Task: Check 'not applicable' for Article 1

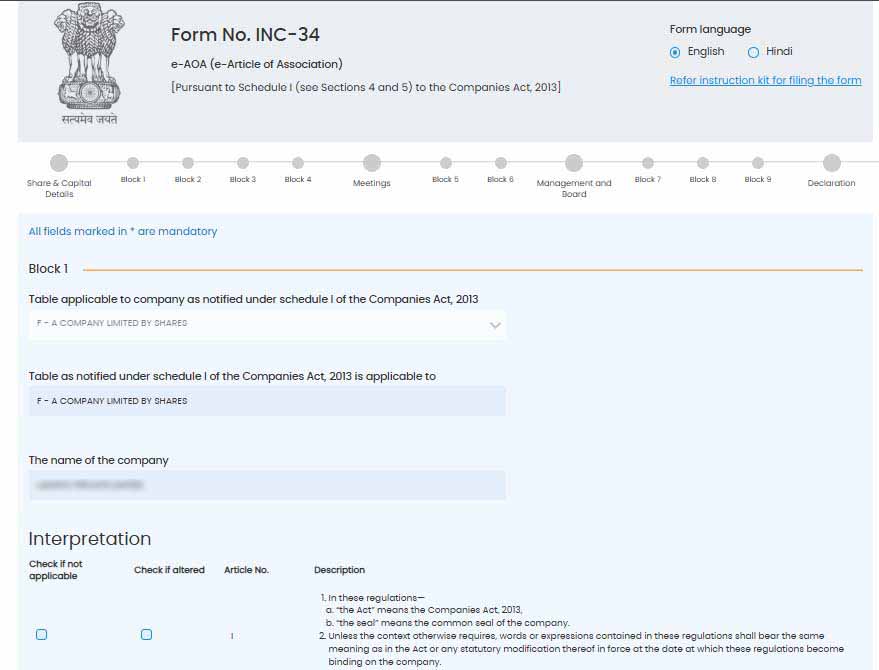Action: (x=41, y=635)
